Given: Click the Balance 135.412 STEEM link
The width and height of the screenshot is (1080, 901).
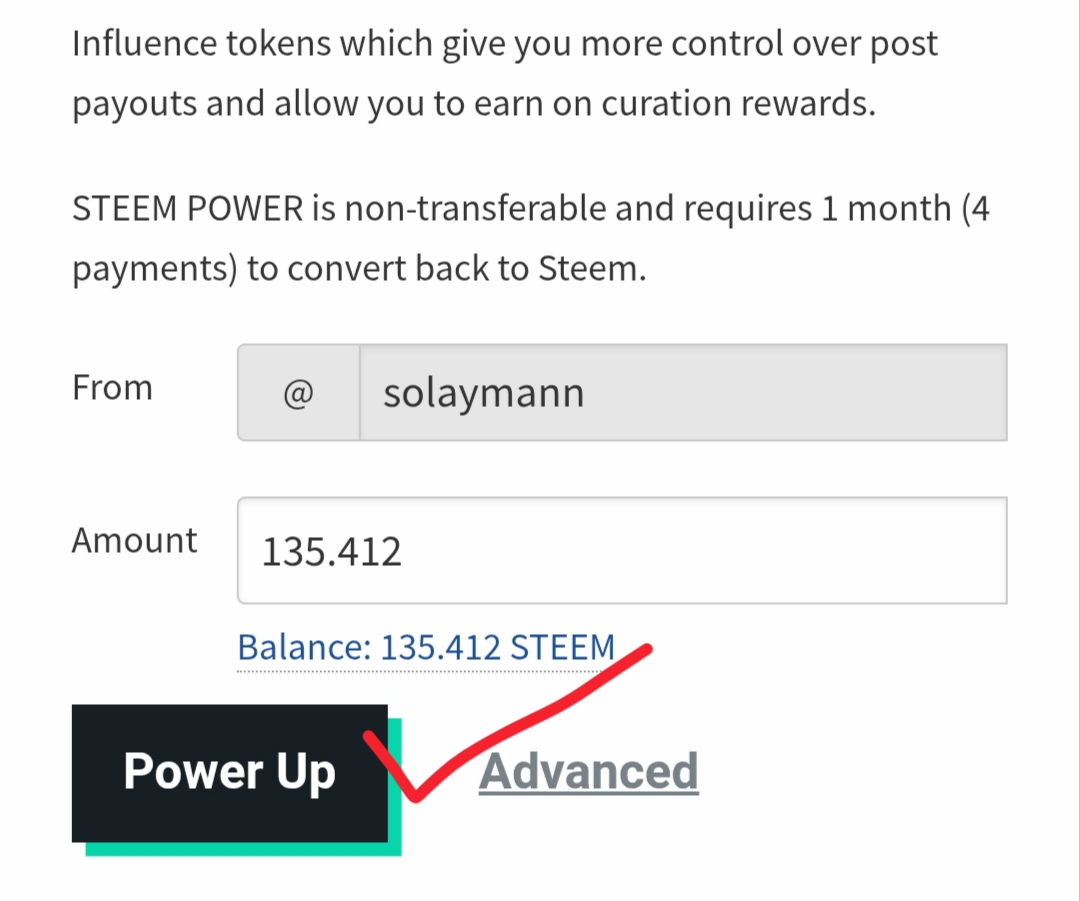Looking at the screenshot, I should (x=426, y=648).
